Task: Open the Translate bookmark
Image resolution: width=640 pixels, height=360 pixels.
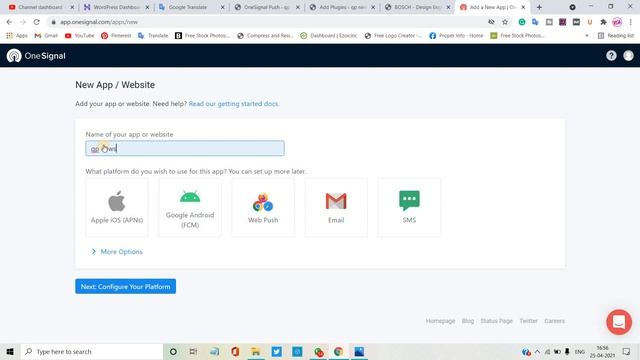Action: click(153, 36)
